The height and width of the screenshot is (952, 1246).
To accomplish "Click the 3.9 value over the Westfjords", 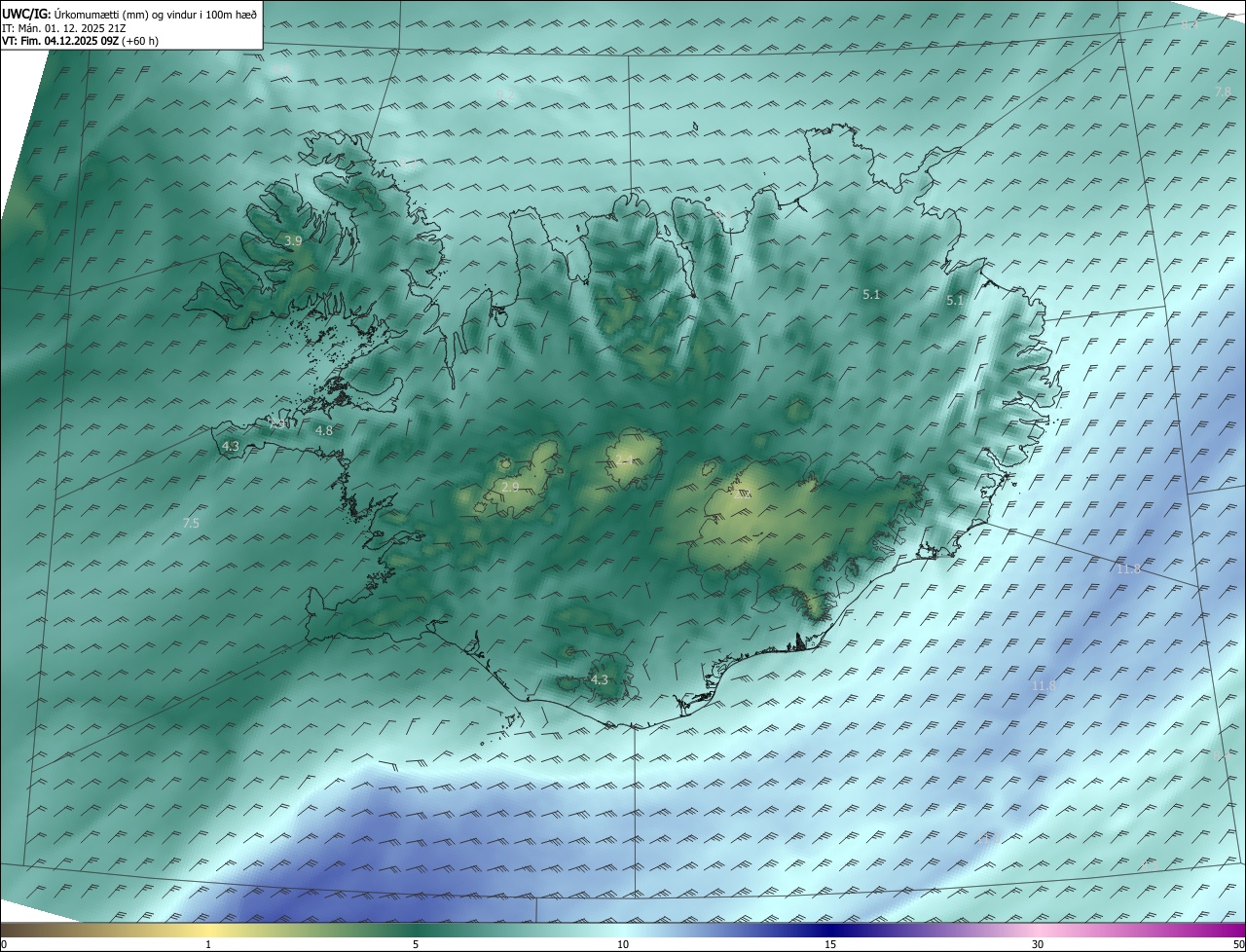I will [293, 239].
